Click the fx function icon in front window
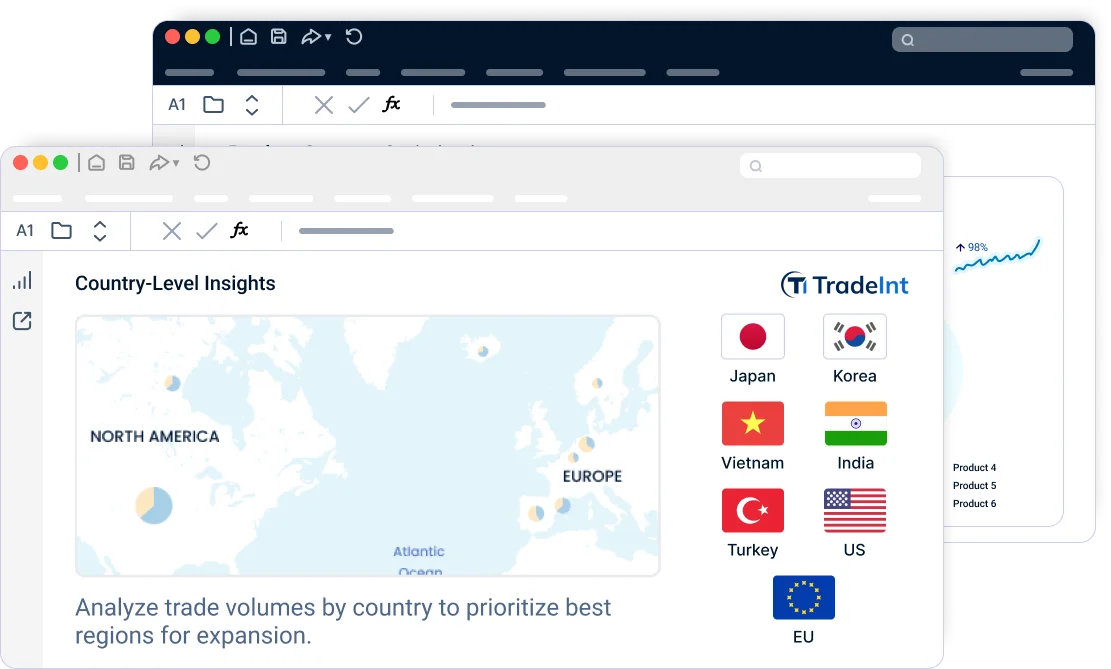 pos(239,230)
